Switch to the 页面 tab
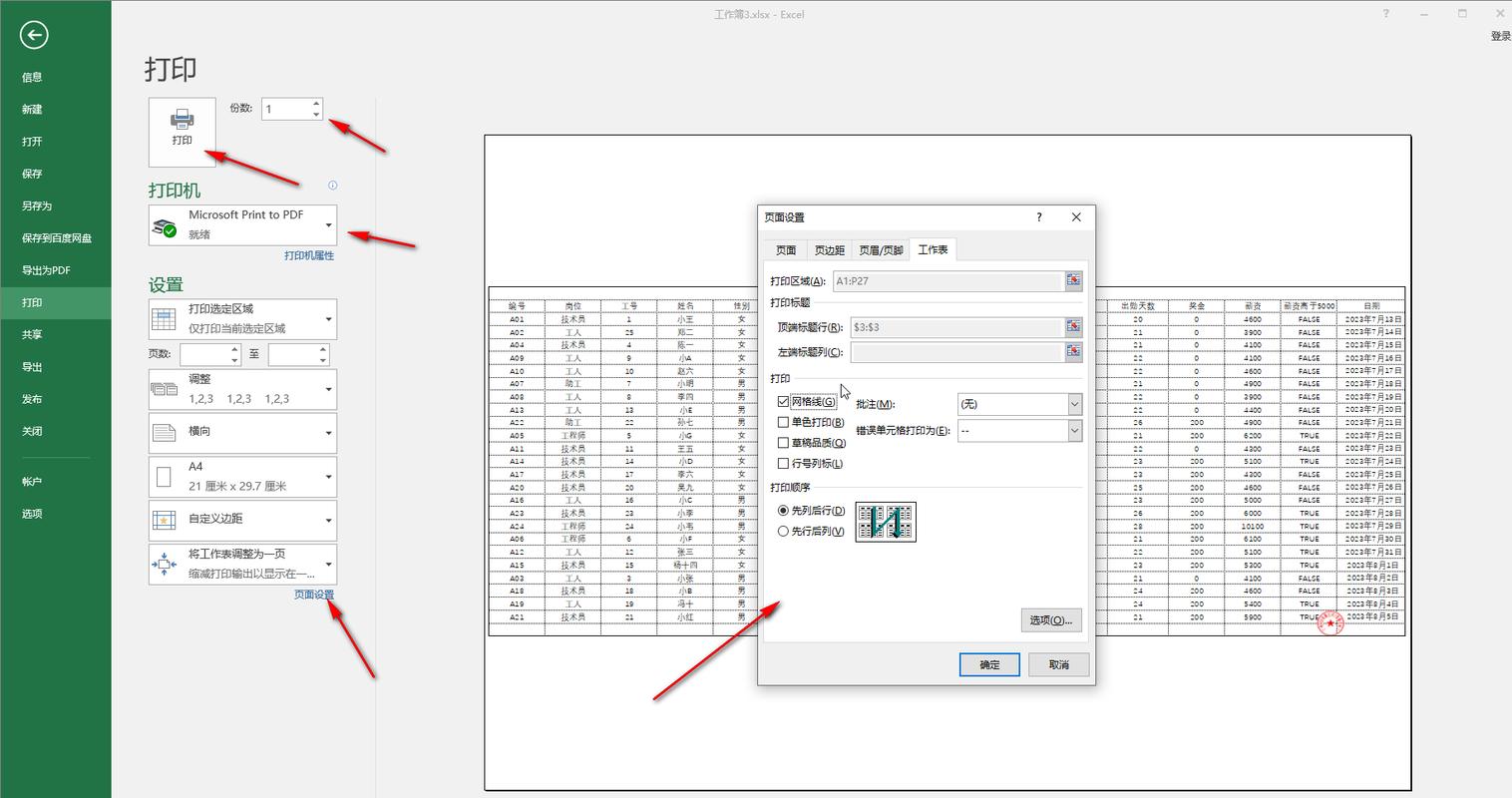This screenshot has height=798, width=1512. pyautogui.click(x=786, y=250)
